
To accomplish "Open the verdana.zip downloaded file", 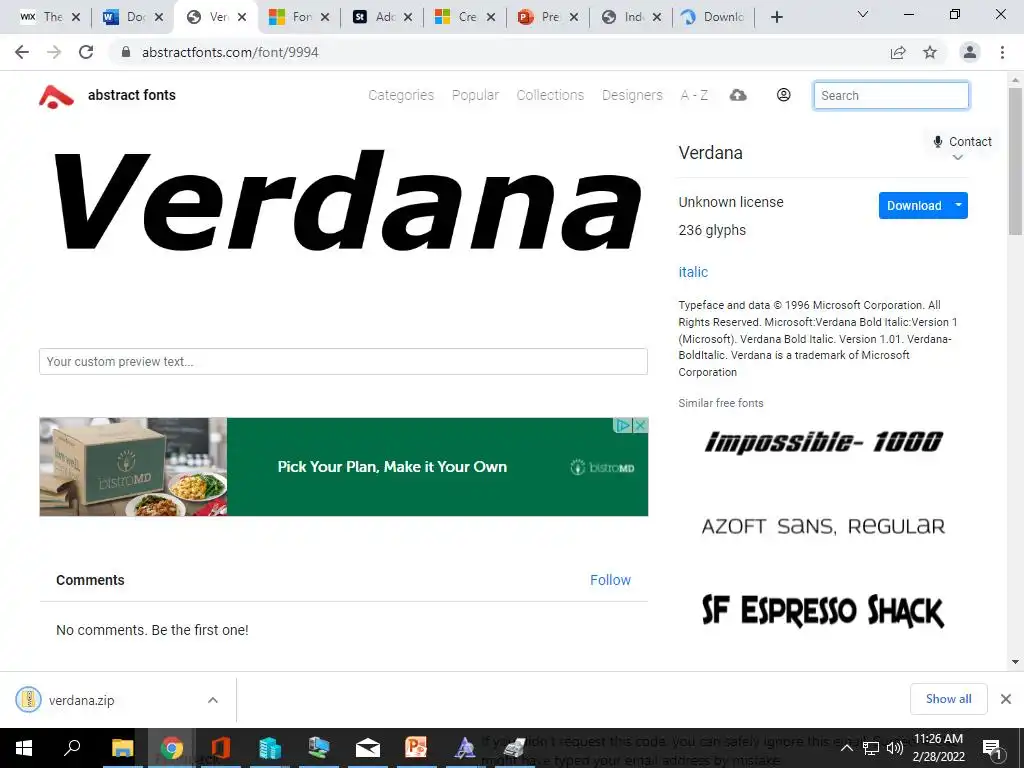I will (x=82, y=700).
